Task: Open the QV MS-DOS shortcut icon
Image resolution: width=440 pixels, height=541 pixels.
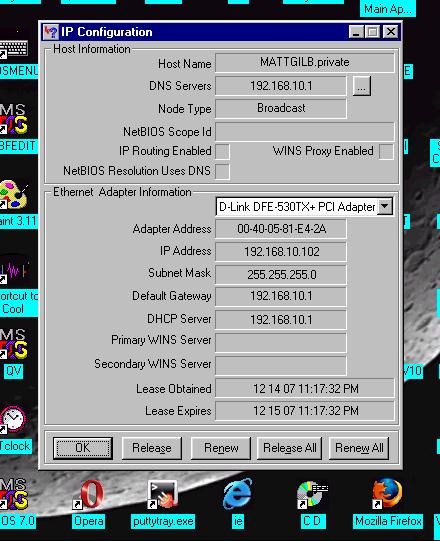Action: 13,344
